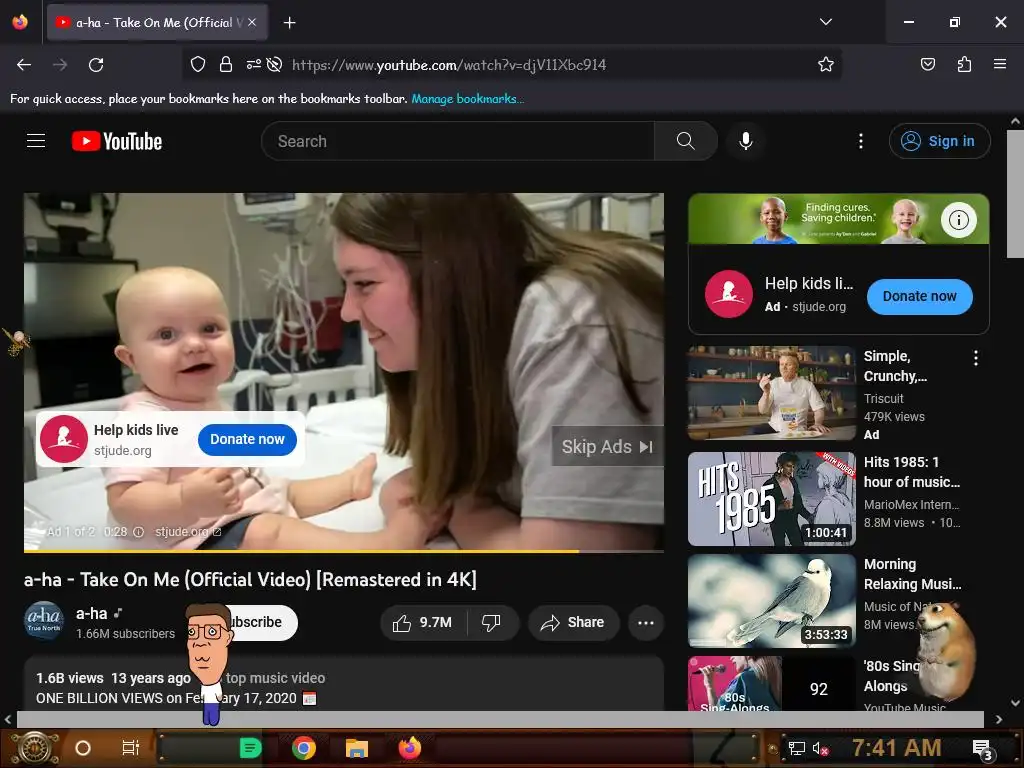Image resolution: width=1024 pixels, height=768 pixels.
Task: Focus the YouTube Search field
Action: [458, 141]
